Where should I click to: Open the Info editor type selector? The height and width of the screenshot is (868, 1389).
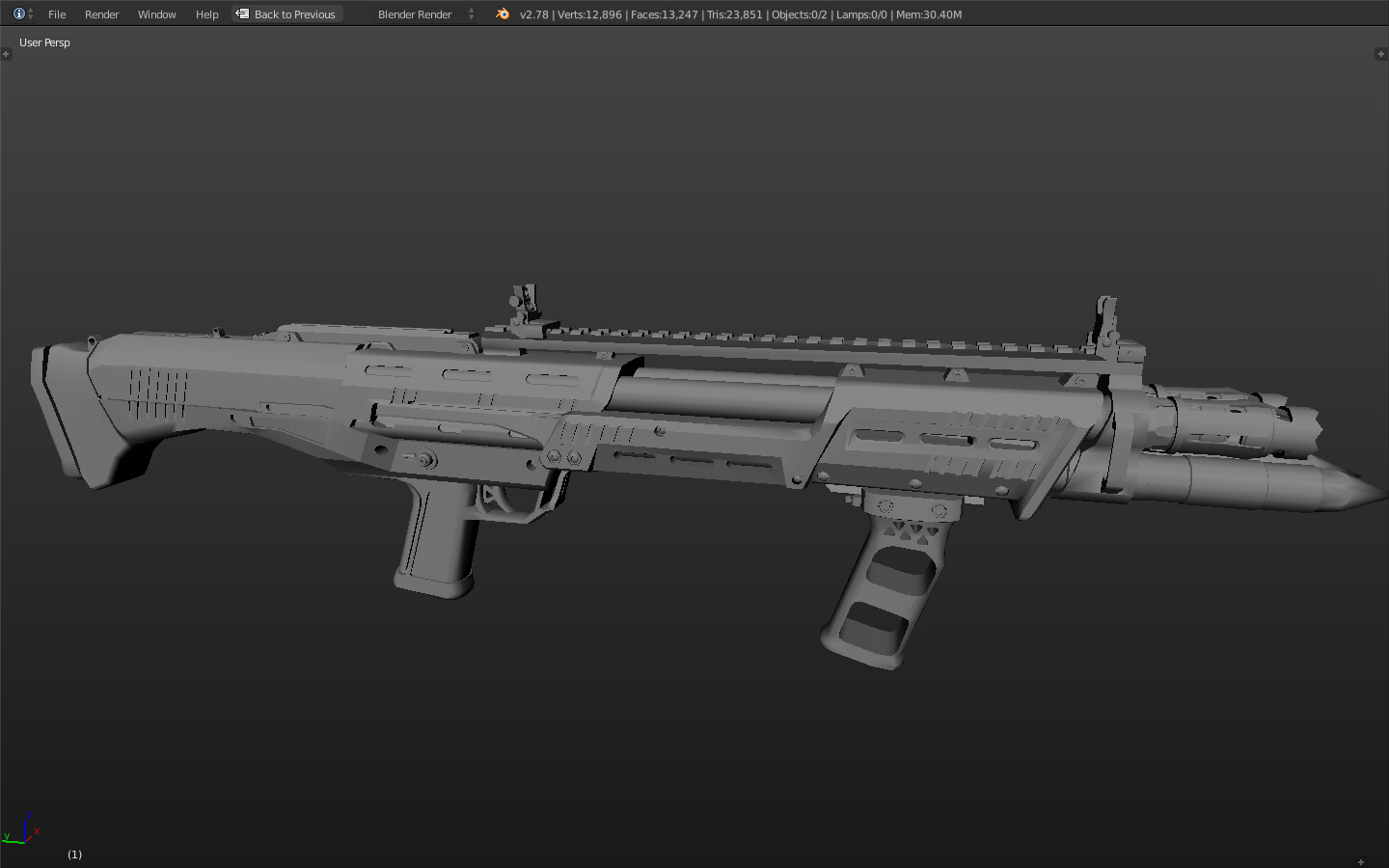pos(23,14)
